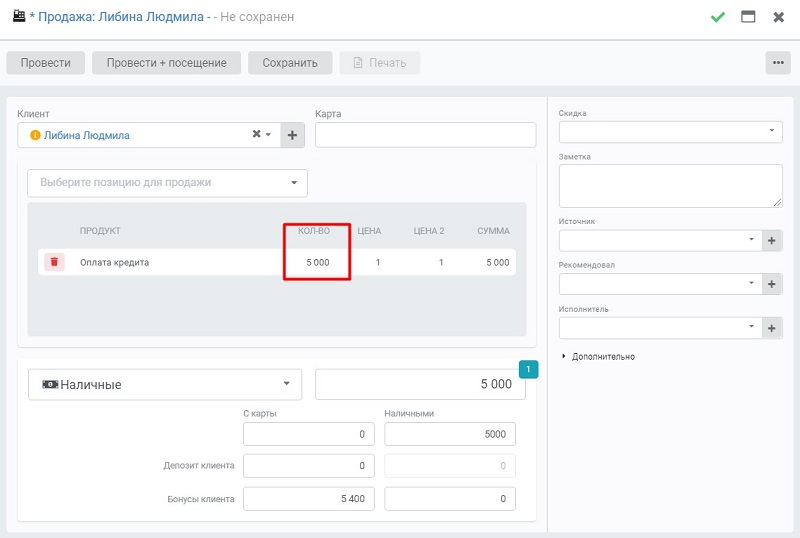Click the maximize window icon in header
This screenshot has height=538, width=800.
748,17
